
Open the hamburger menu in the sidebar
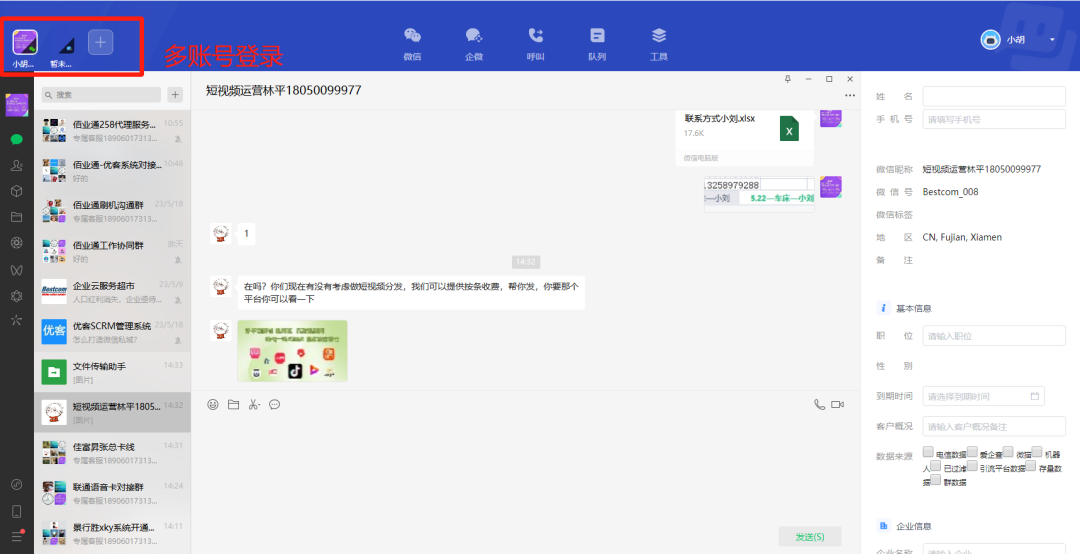(17, 537)
